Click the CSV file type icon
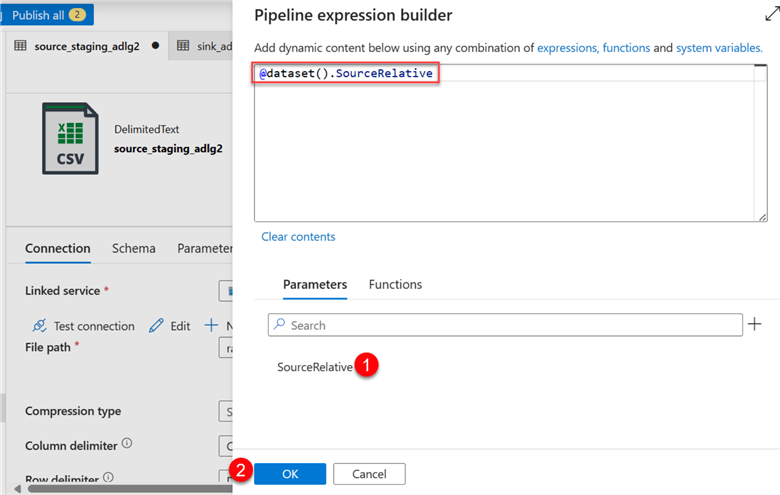780x495 pixels. coord(69,138)
